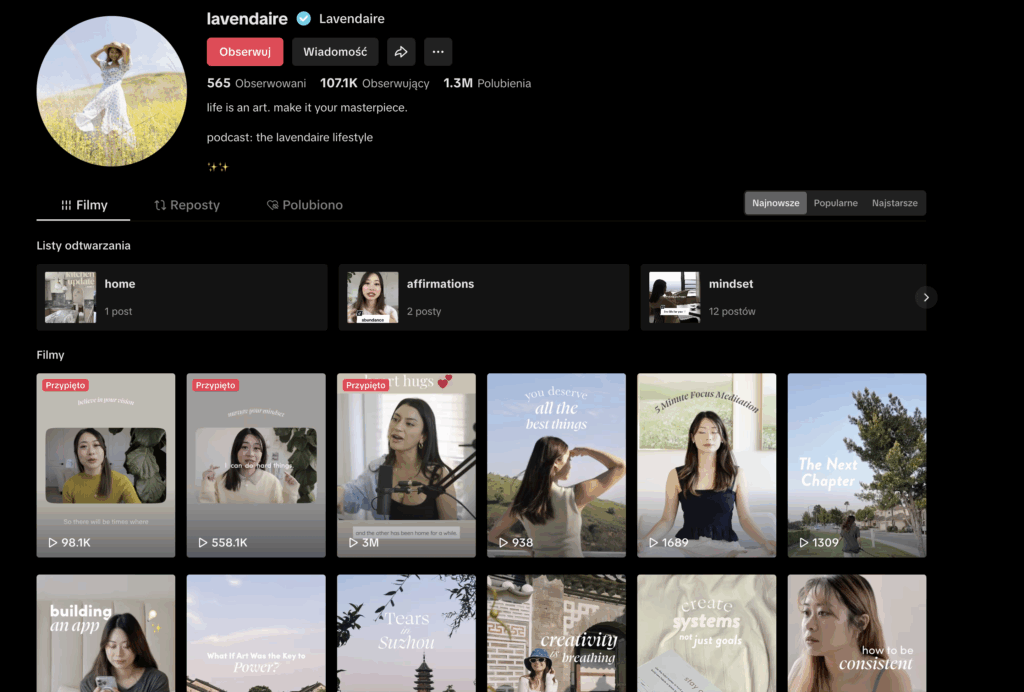Open The Next Chapter video thumbnail

pyautogui.click(x=856, y=465)
